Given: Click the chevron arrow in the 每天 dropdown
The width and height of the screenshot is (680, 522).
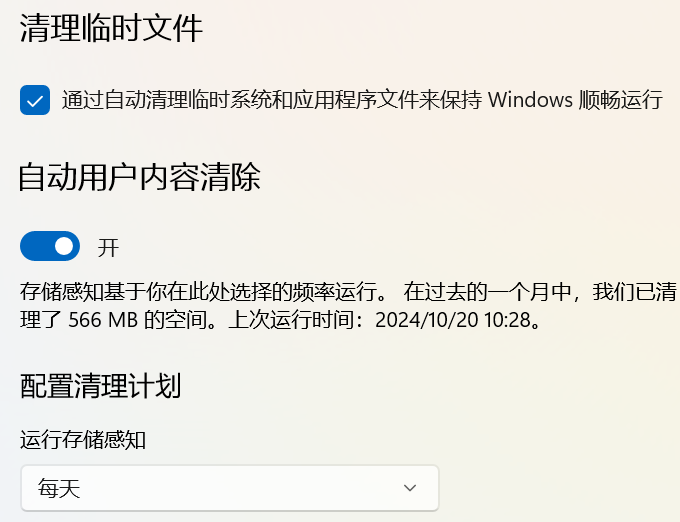Looking at the screenshot, I should pyautogui.click(x=409, y=488).
